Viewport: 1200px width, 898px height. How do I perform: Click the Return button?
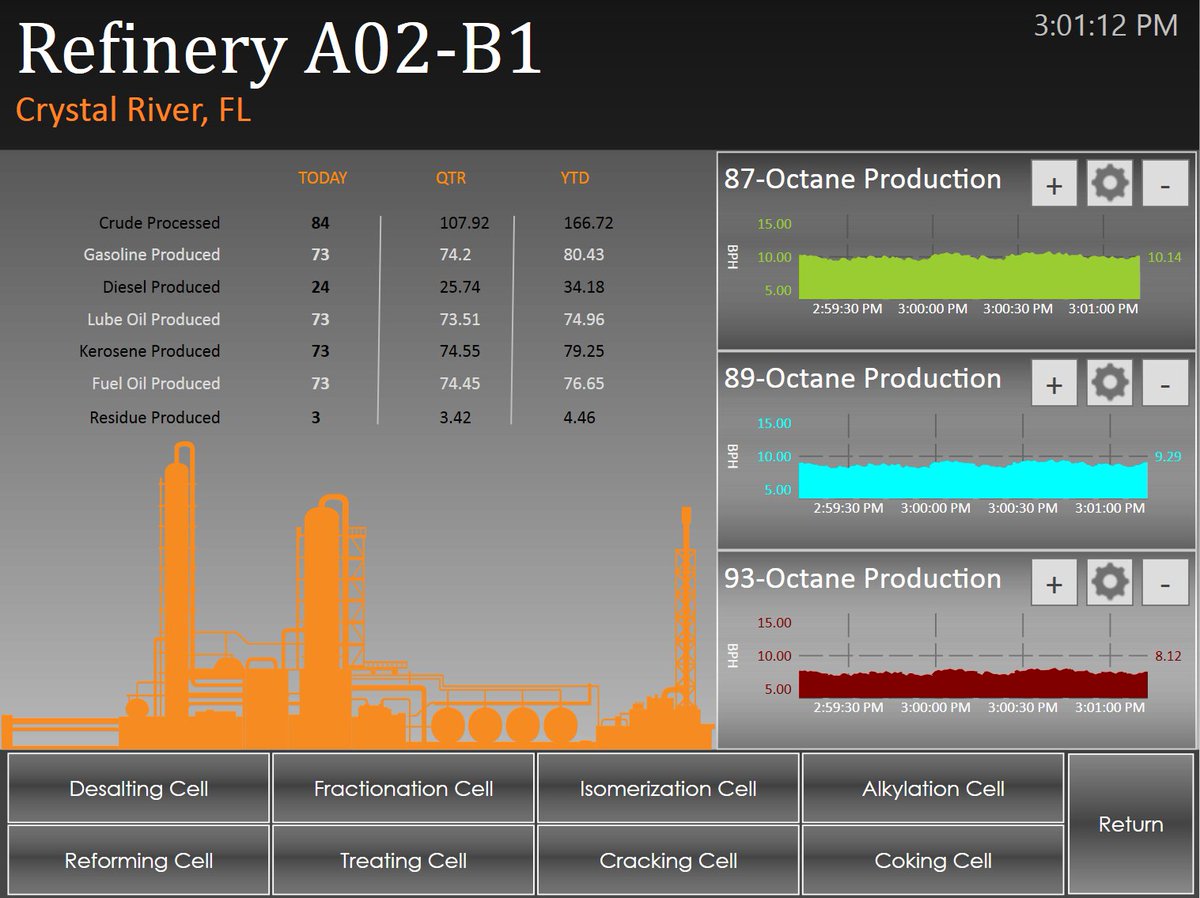point(1131,824)
